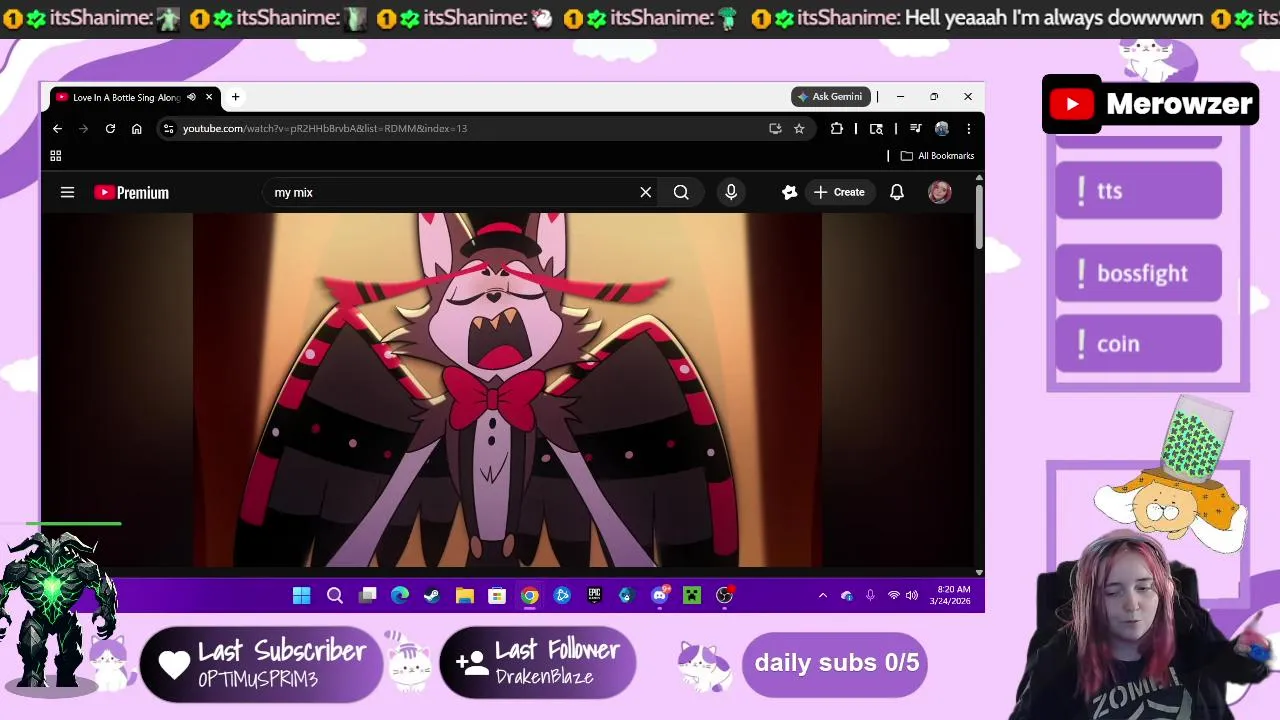Reload the YouTube page
Image resolution: width=1280 pixels, height=720 pixels.
(110, 128)
